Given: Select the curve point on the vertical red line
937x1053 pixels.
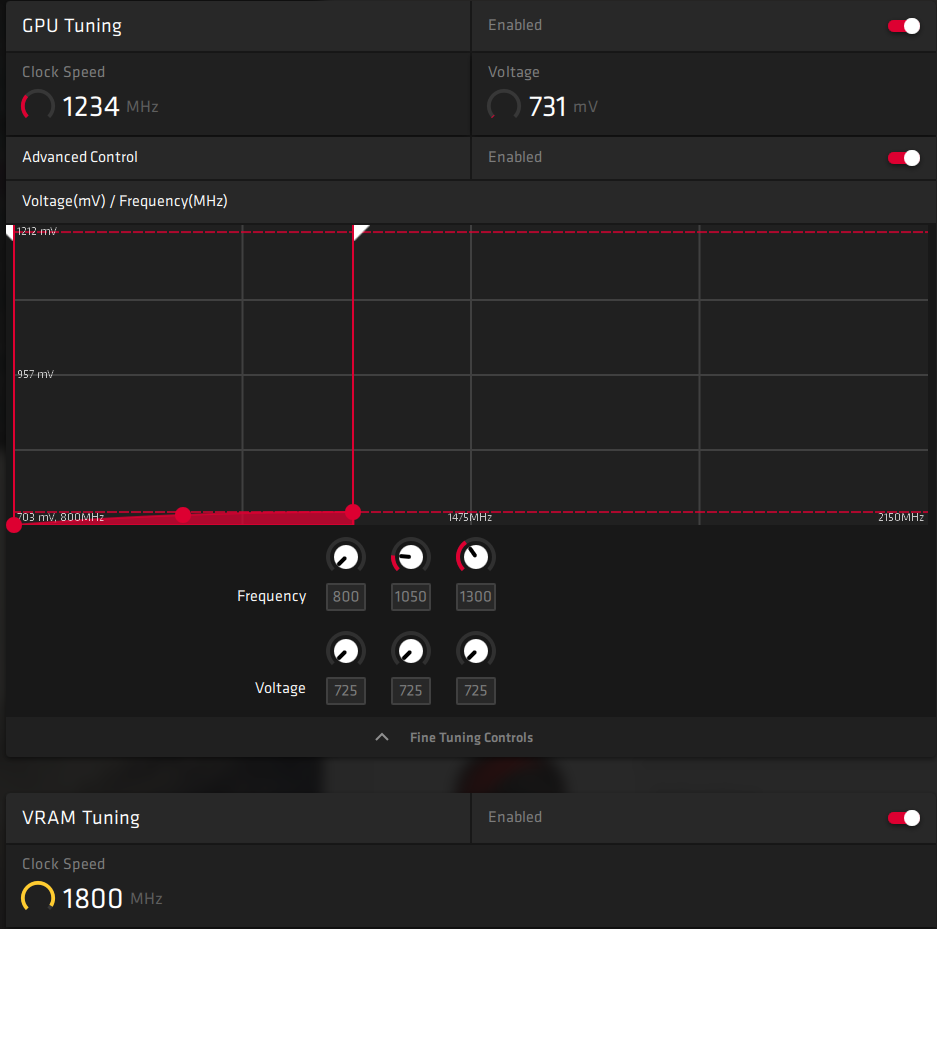Looking at the screenshot, I should pos(353,512).
